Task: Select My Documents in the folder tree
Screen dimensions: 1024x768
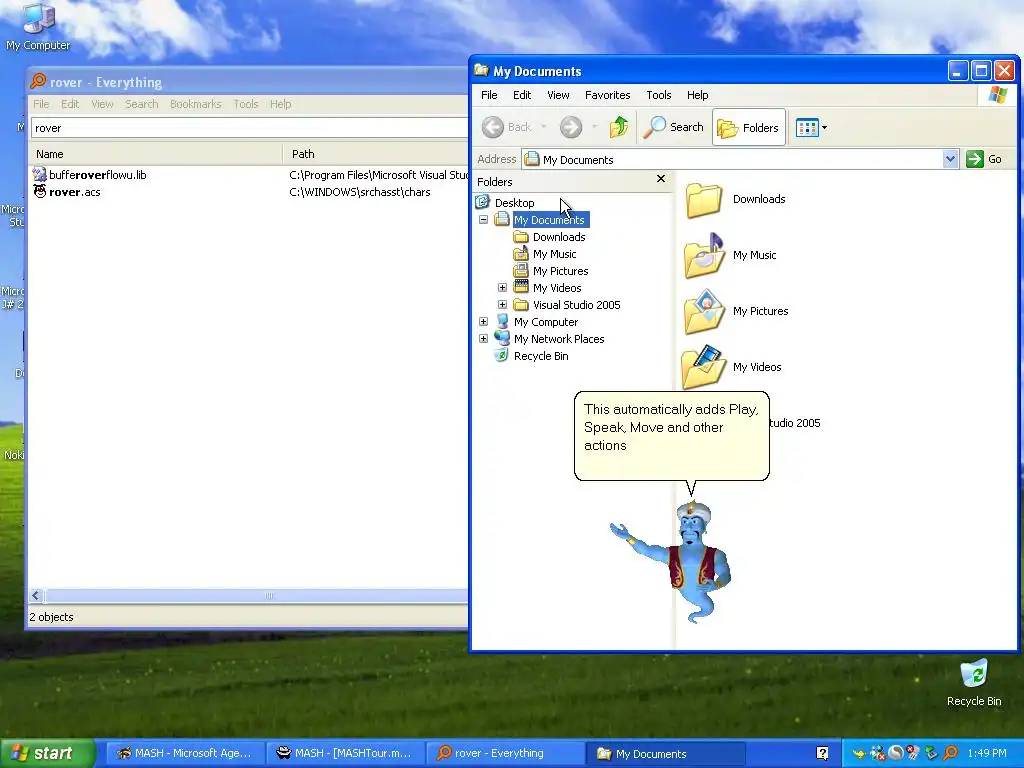Action: (x=549, y=220)
